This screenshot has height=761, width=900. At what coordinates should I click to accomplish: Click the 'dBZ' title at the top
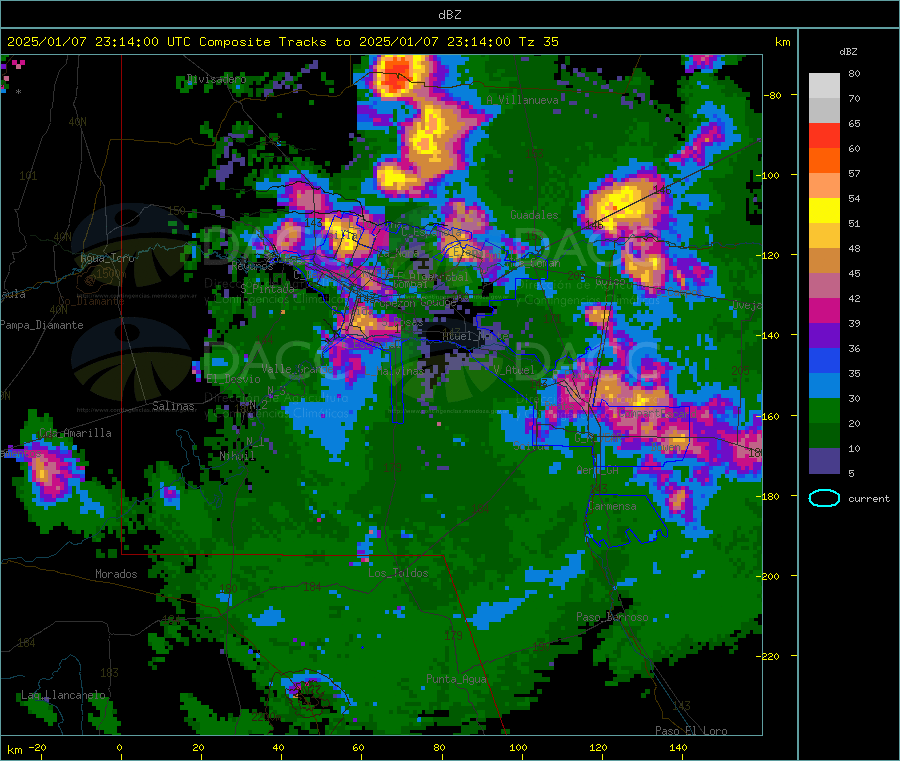(x=449, y=15)
